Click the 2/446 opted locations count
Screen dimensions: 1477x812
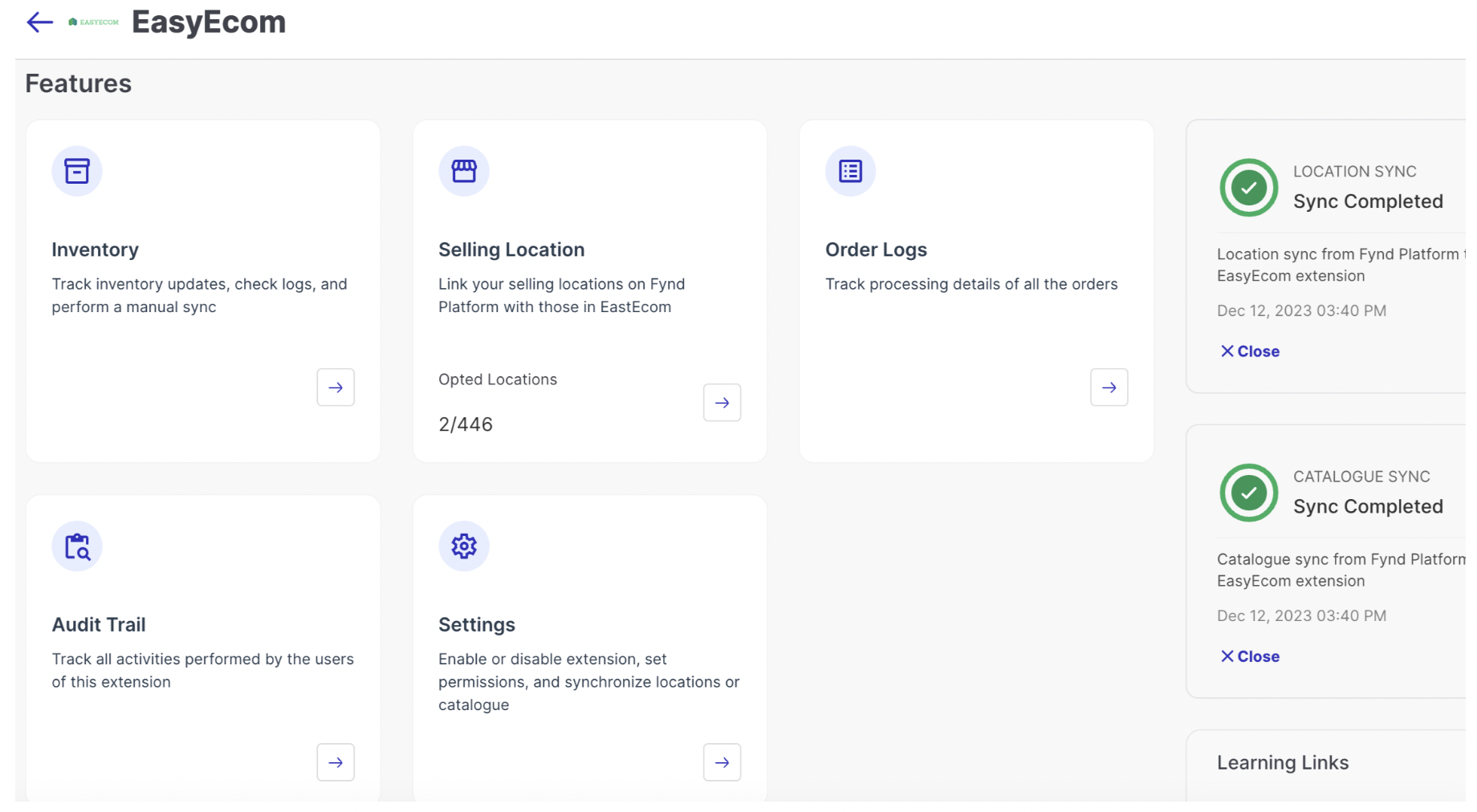point(466,424)
